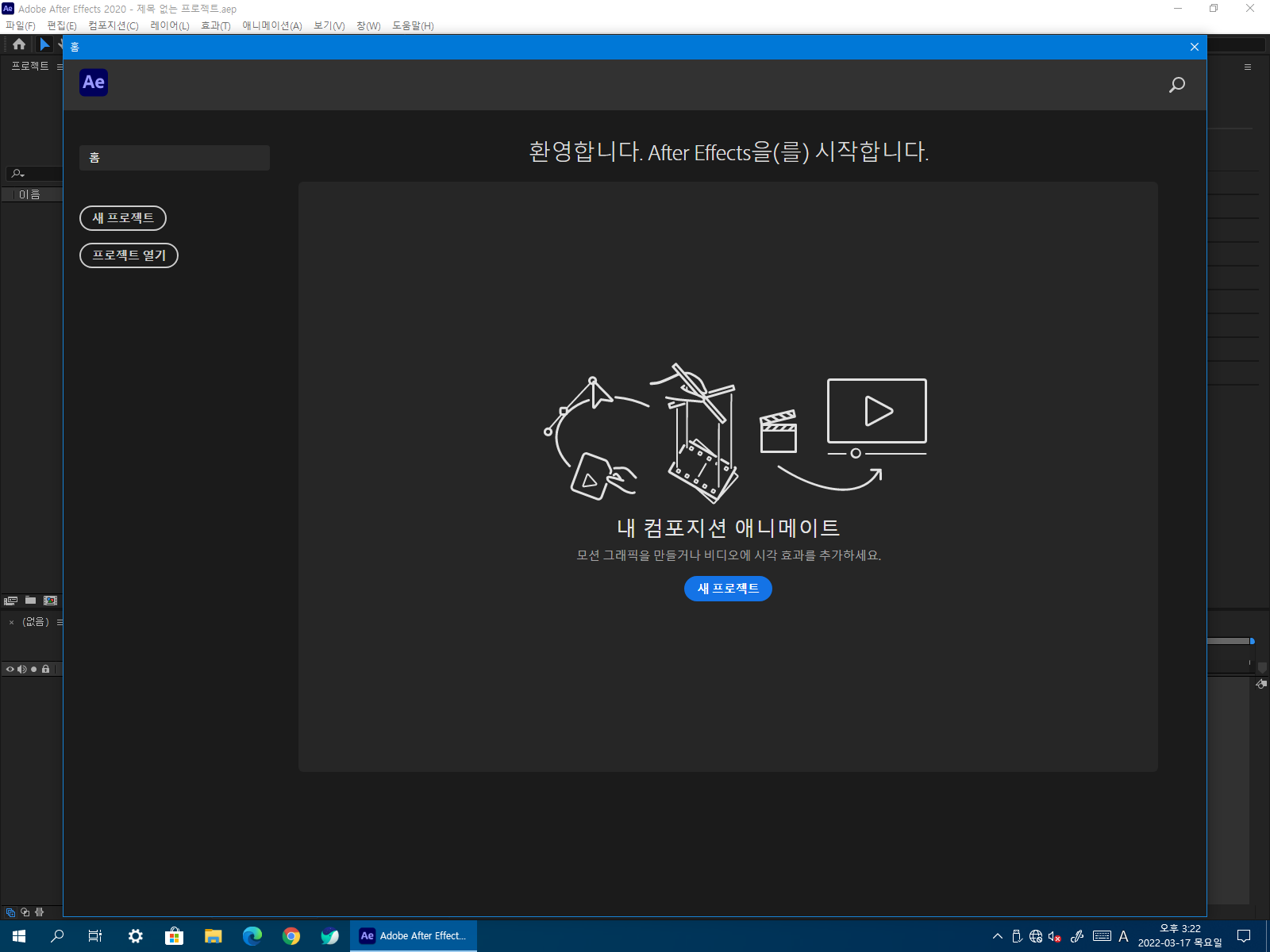
Task: Open the 창(W) menu
Action: 368,26
